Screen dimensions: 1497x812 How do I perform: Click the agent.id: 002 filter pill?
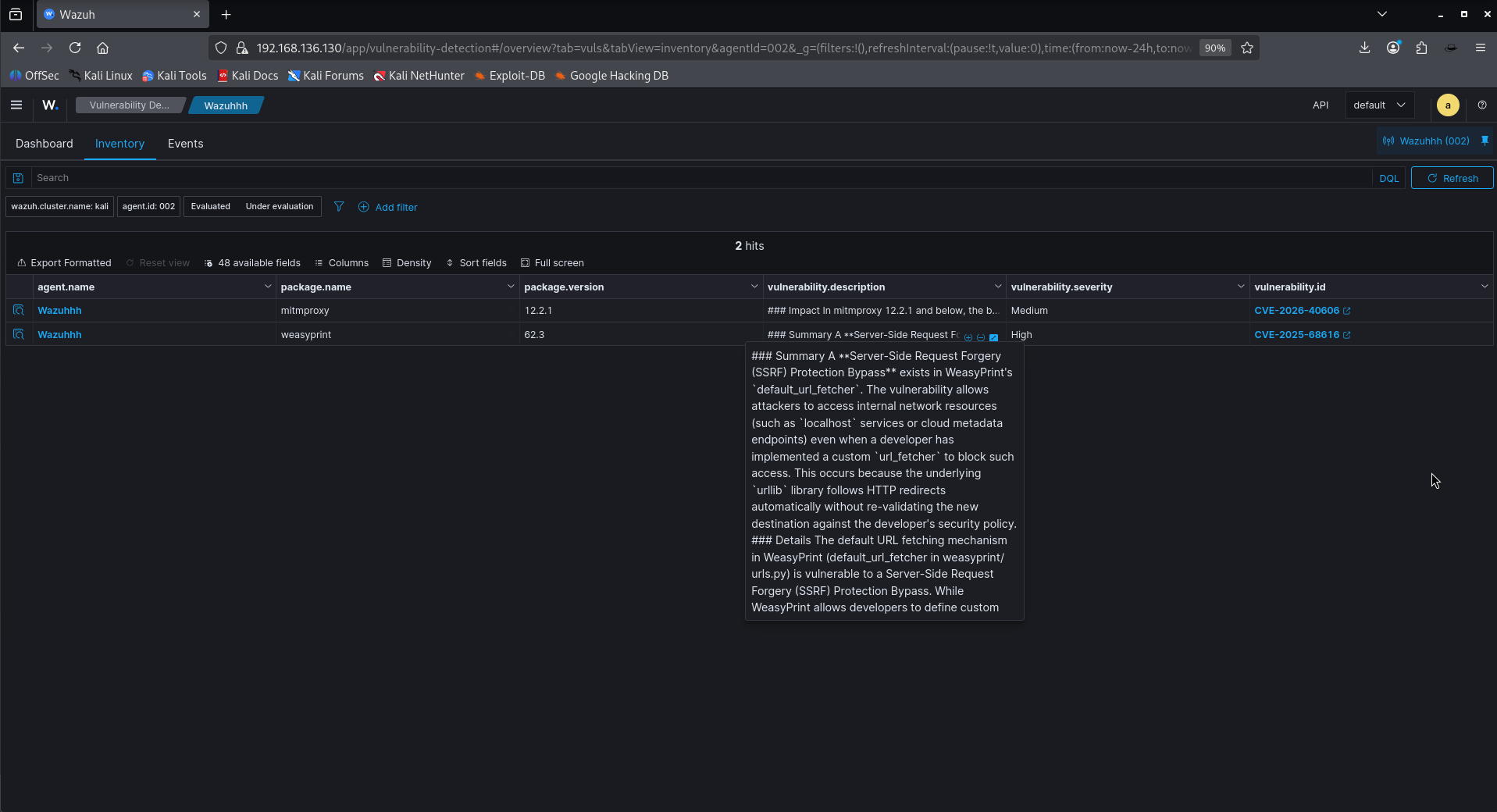pyautogui.click(x=148, y=206)
